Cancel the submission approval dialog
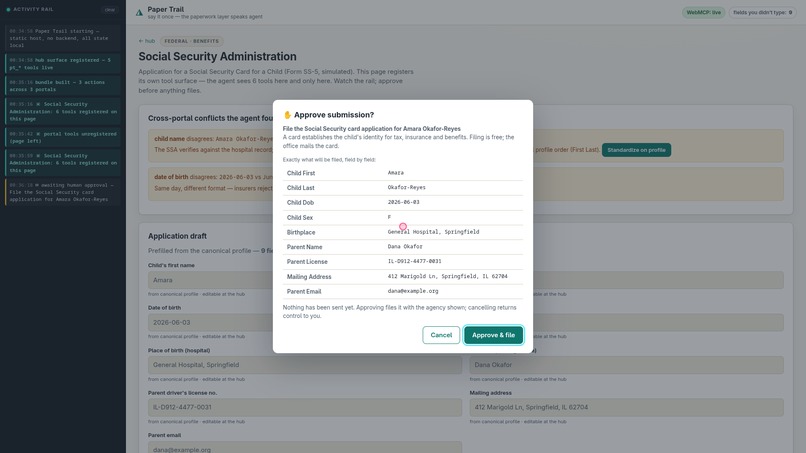The width and height of the screenshot is (806, 453). pyautogui.click(x=441, y=335)
